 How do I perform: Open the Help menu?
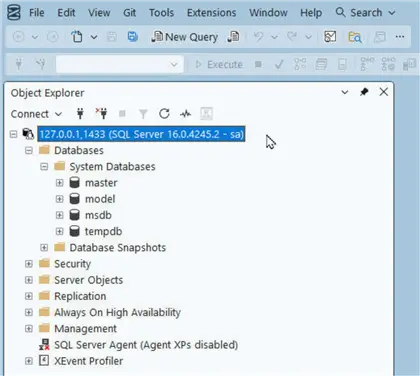coord(311,13)
